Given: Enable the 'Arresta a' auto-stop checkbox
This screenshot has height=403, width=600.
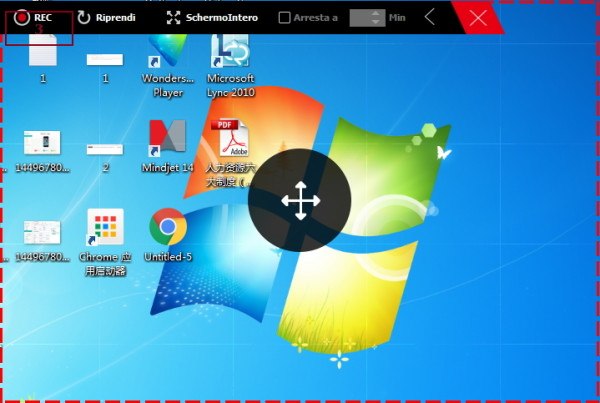Looking at the screenshot, I should [x=285, y=18].
